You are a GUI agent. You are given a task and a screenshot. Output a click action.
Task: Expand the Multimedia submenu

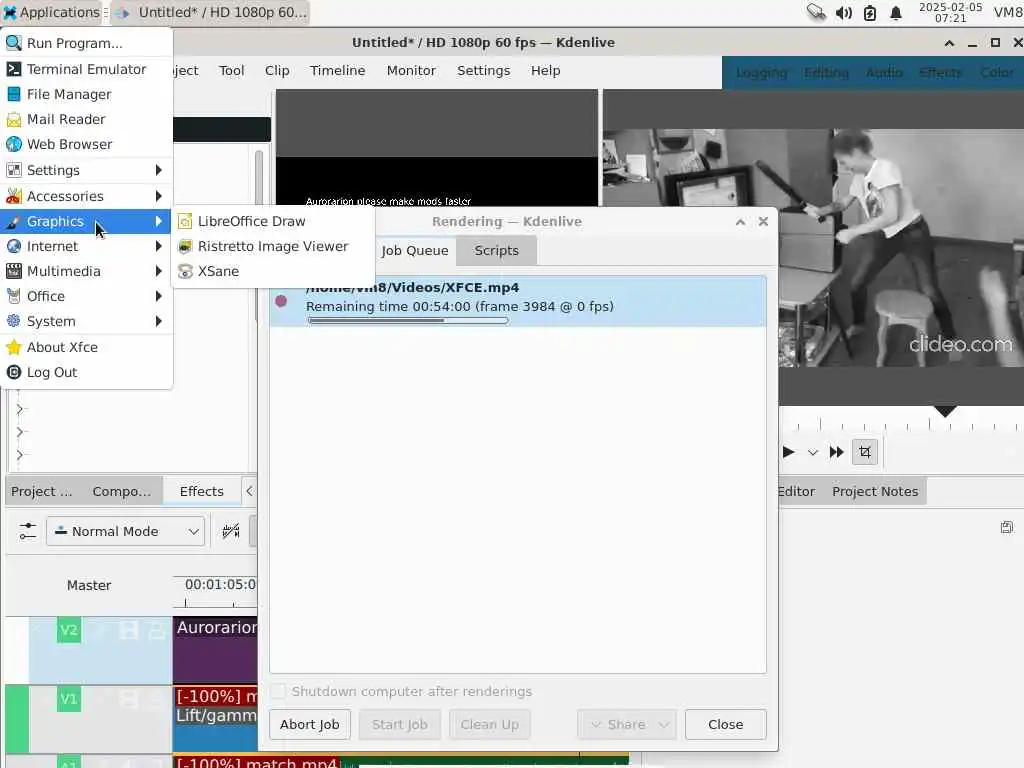tap(86, 271)
